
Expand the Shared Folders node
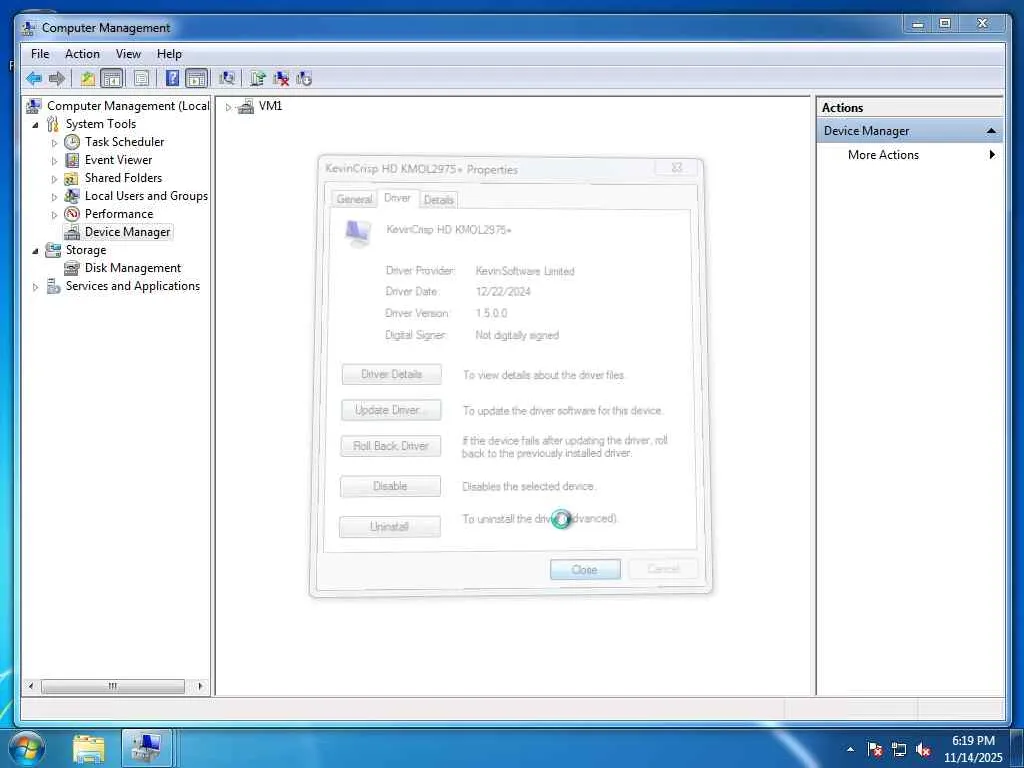[54, 179]
